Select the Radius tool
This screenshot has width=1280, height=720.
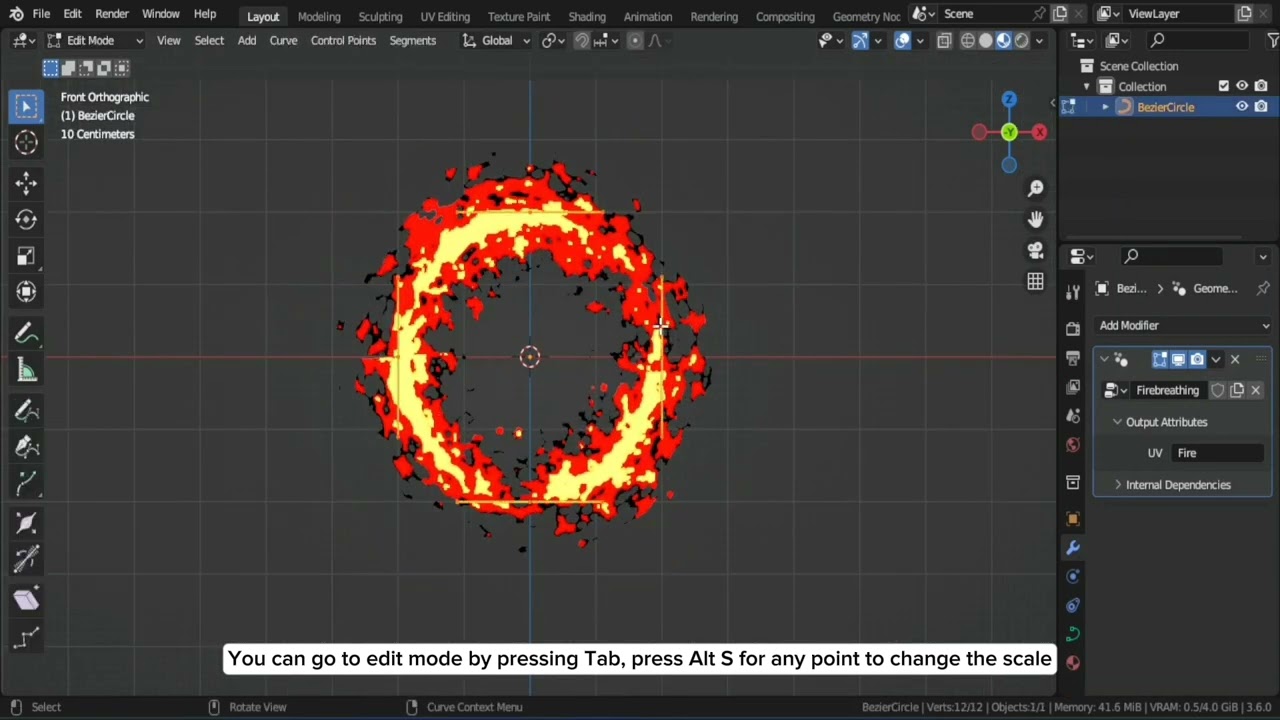point(26,524)
